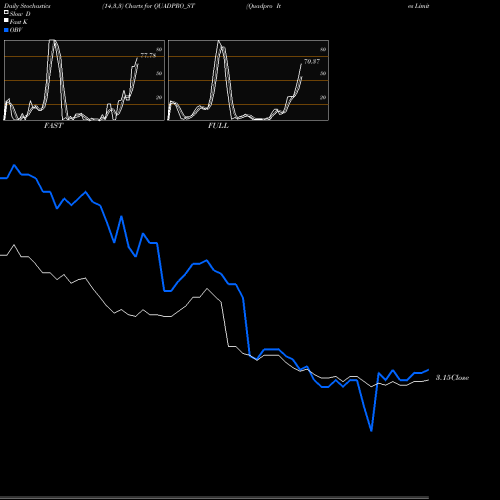Select the FULL stochastic chart thumbnail

[248, 80]
